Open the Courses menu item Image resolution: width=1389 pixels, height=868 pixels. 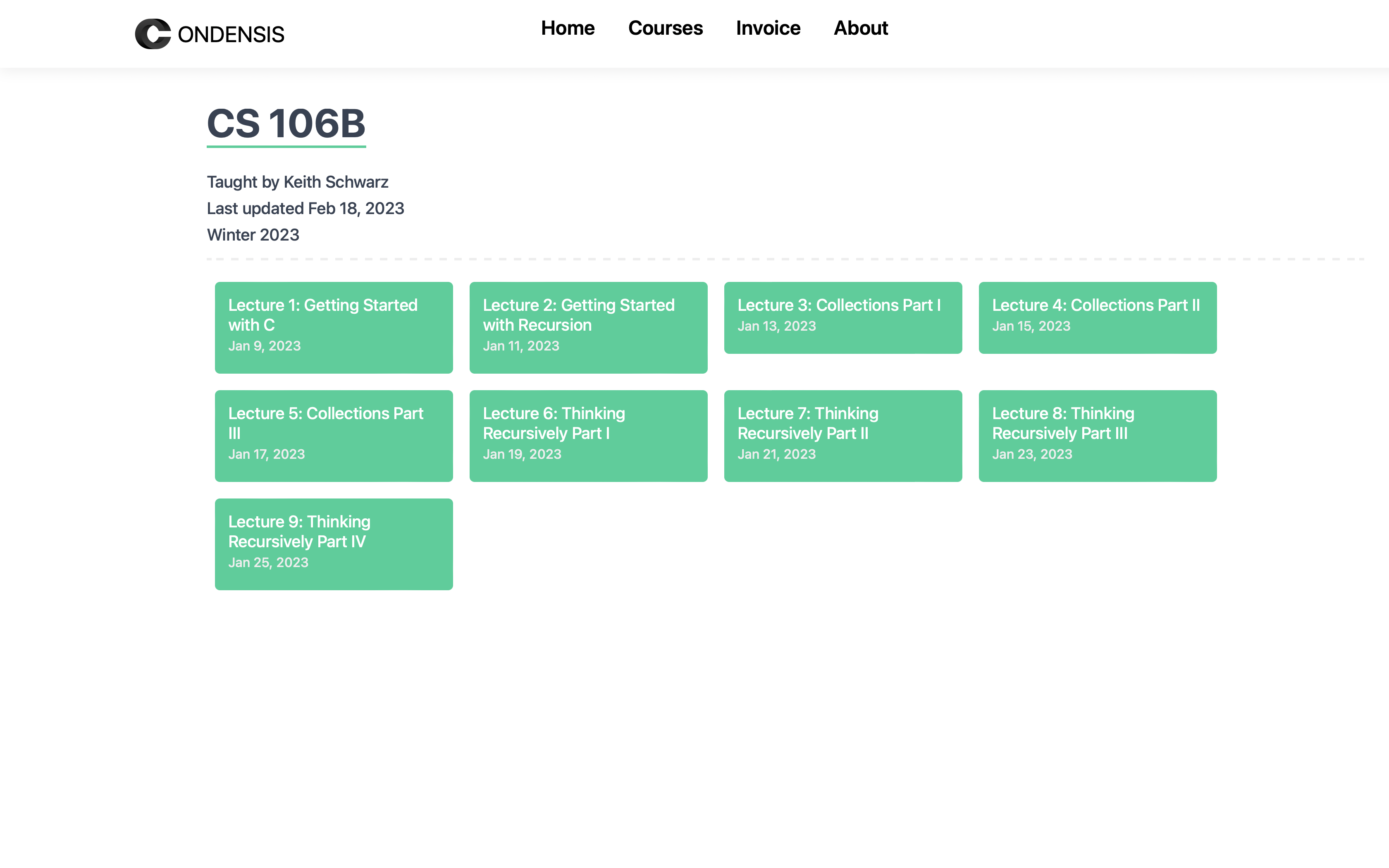(x=665, y=28)
